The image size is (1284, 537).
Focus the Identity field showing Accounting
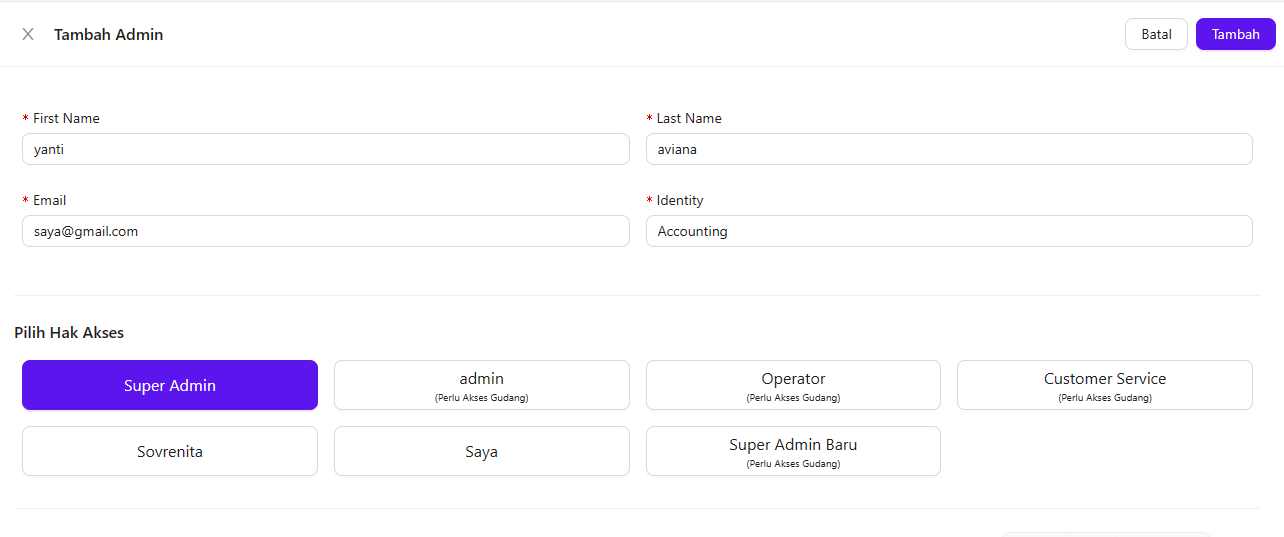click(949, 231)
